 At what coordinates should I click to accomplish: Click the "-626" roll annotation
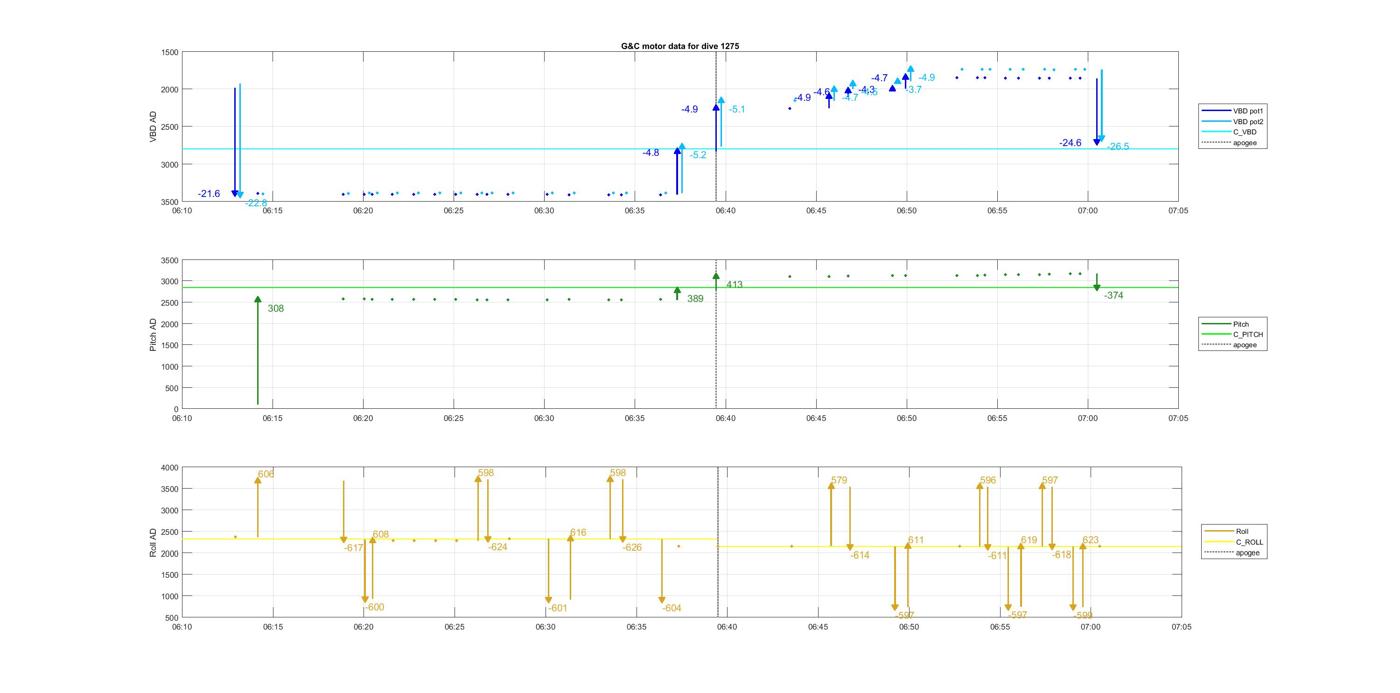click(632, 548)
